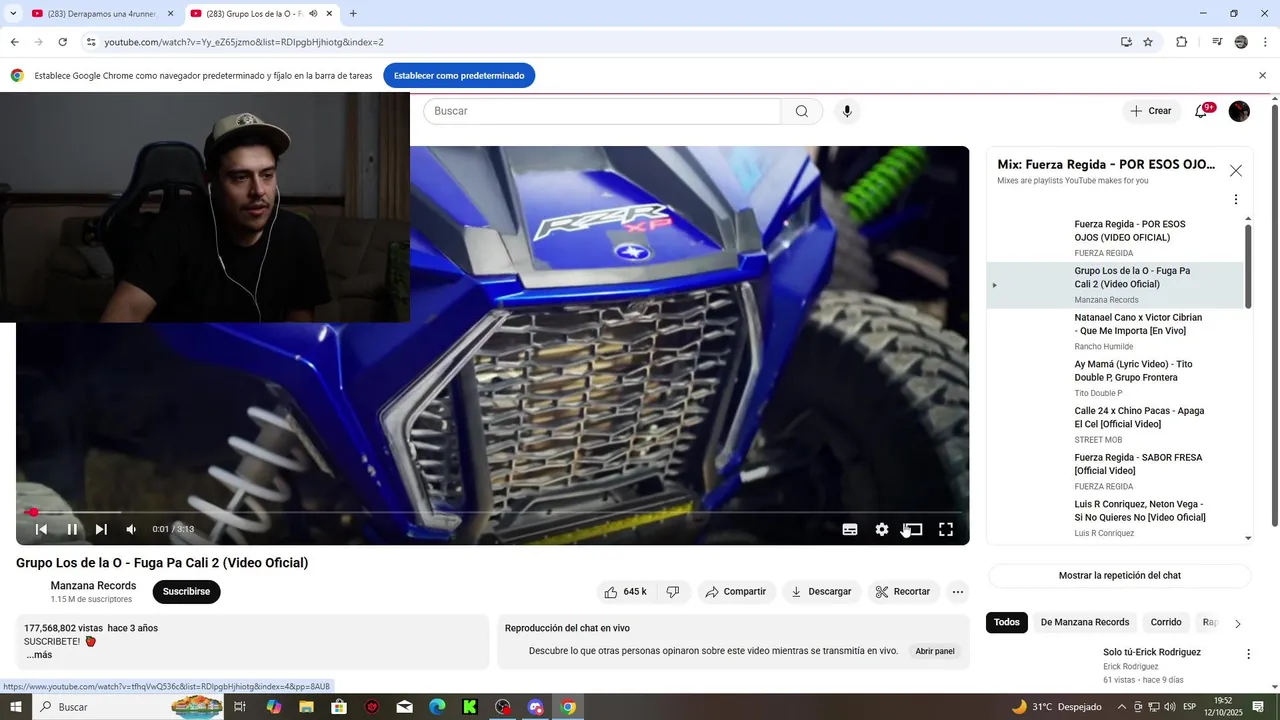Start voice search with the microphone icon
Image resolution: width=1280 pixels, height=720 pixels.
tap(847, 111)
